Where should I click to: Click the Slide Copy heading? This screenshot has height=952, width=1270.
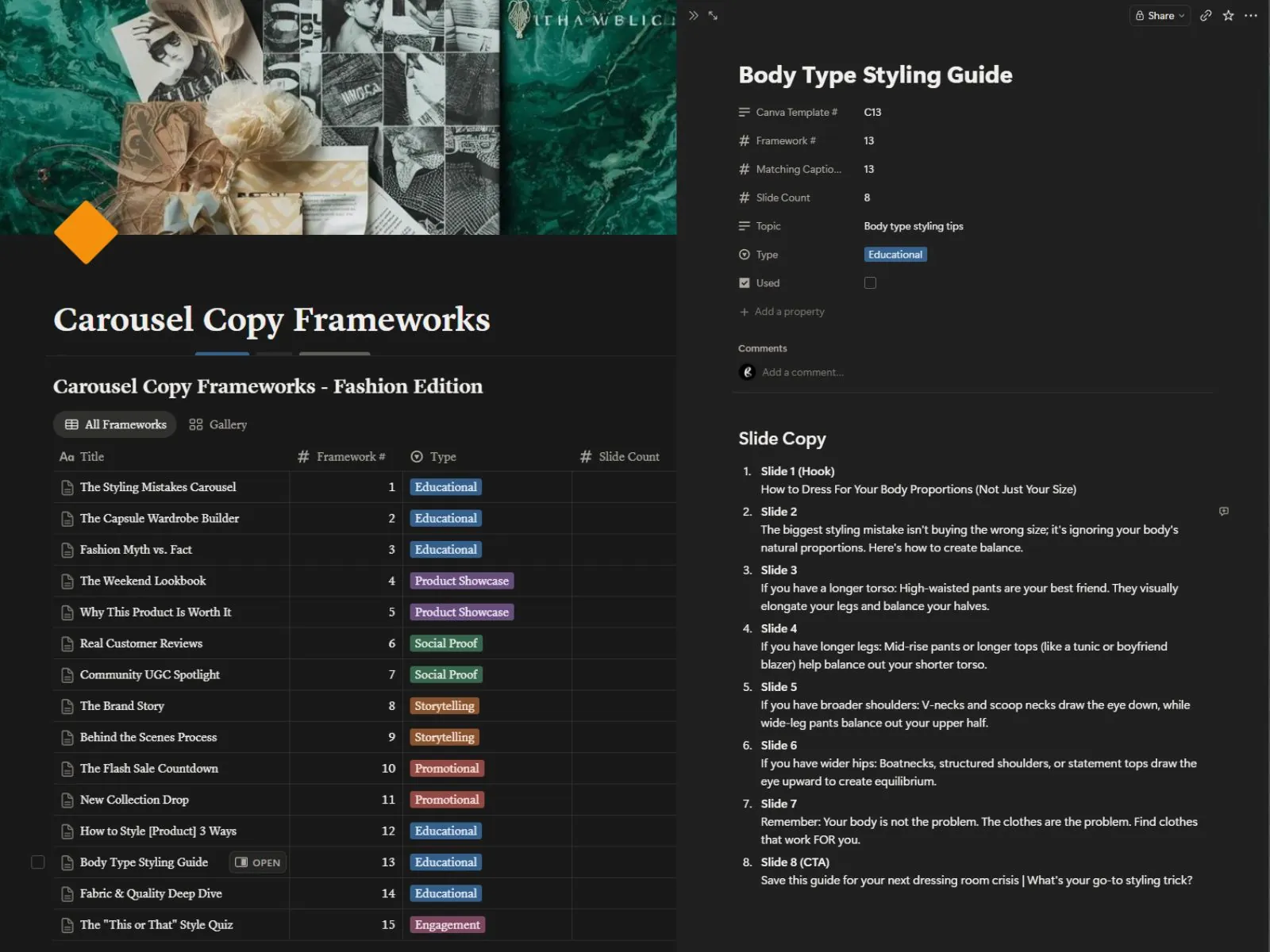[782, 439]
